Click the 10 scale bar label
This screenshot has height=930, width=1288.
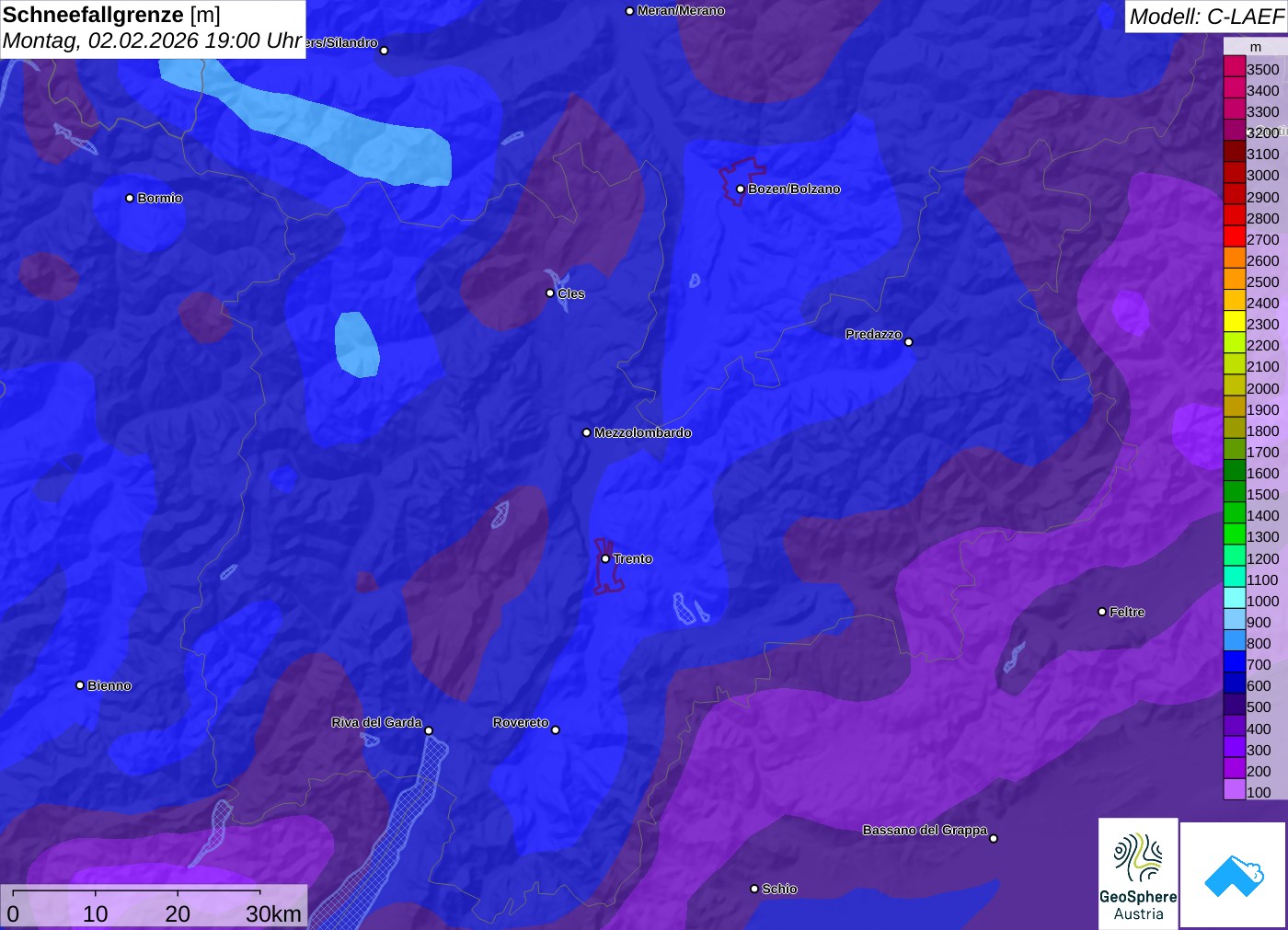96,913
